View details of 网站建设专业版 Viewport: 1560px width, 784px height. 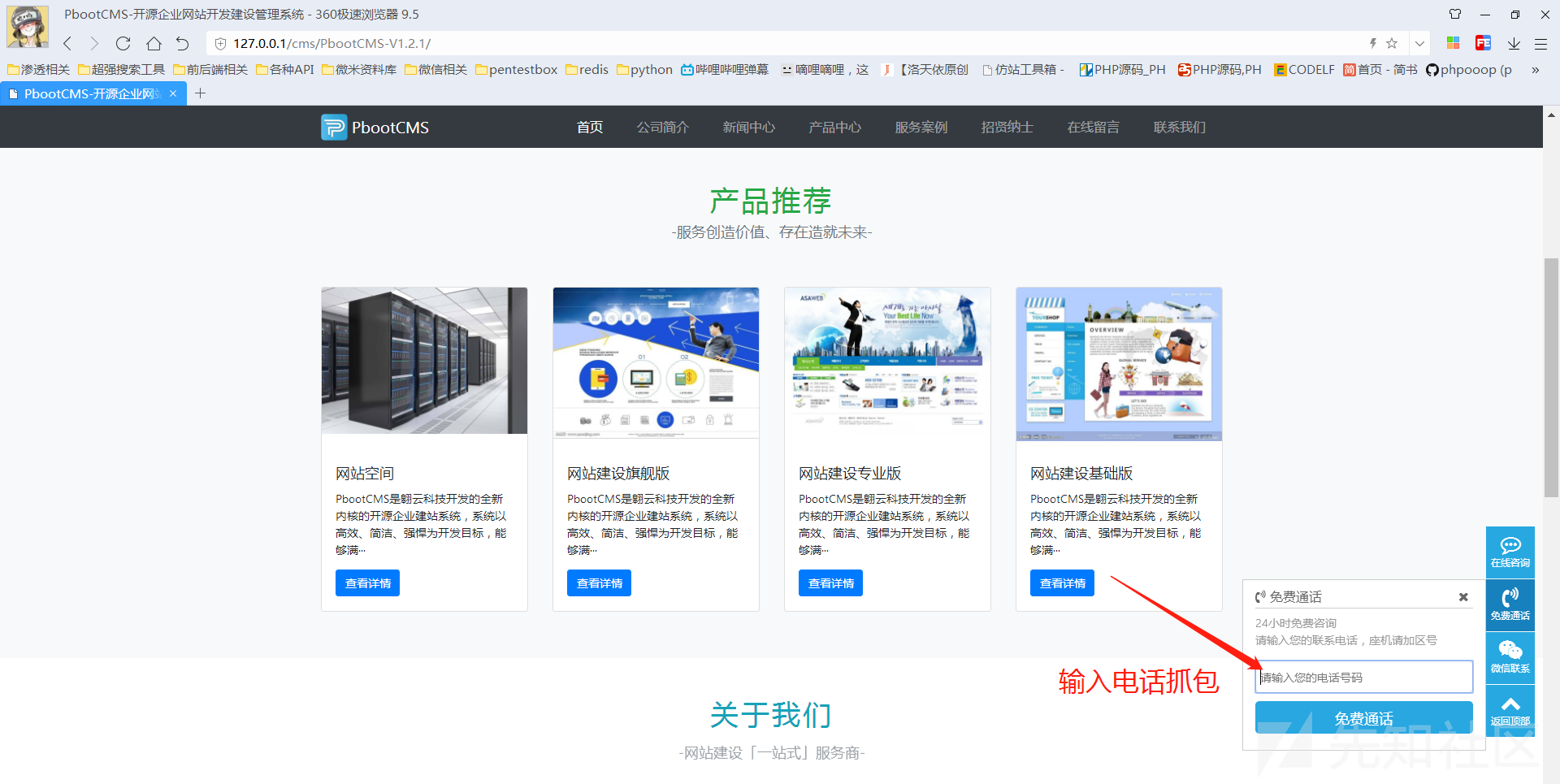pos(830,583)
